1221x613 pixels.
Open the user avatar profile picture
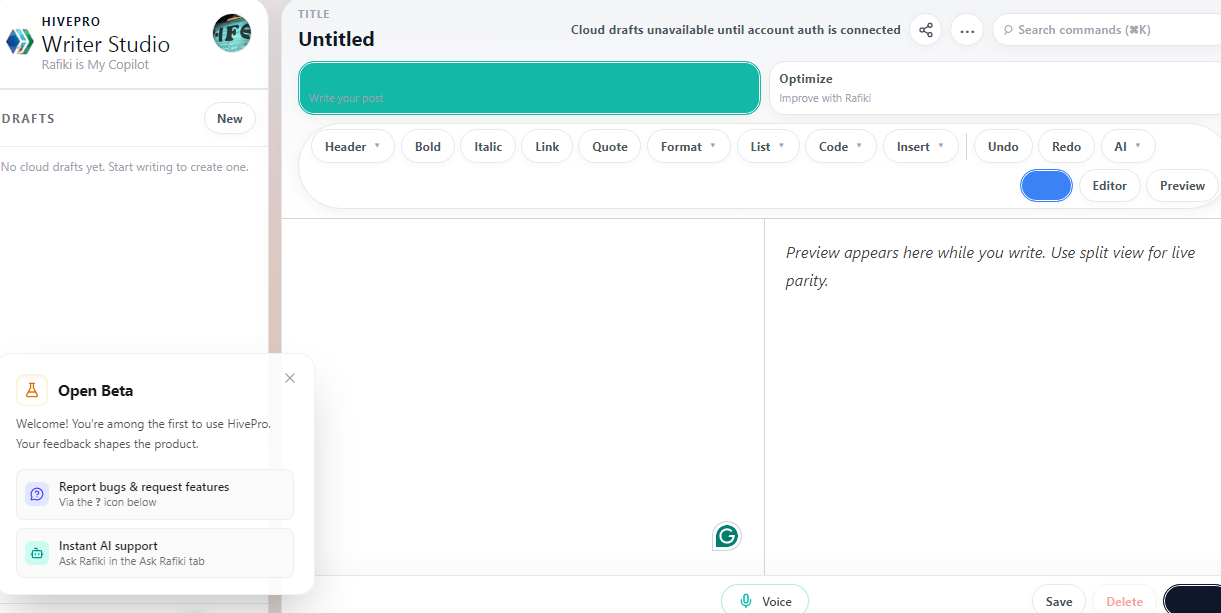[232, 33]
